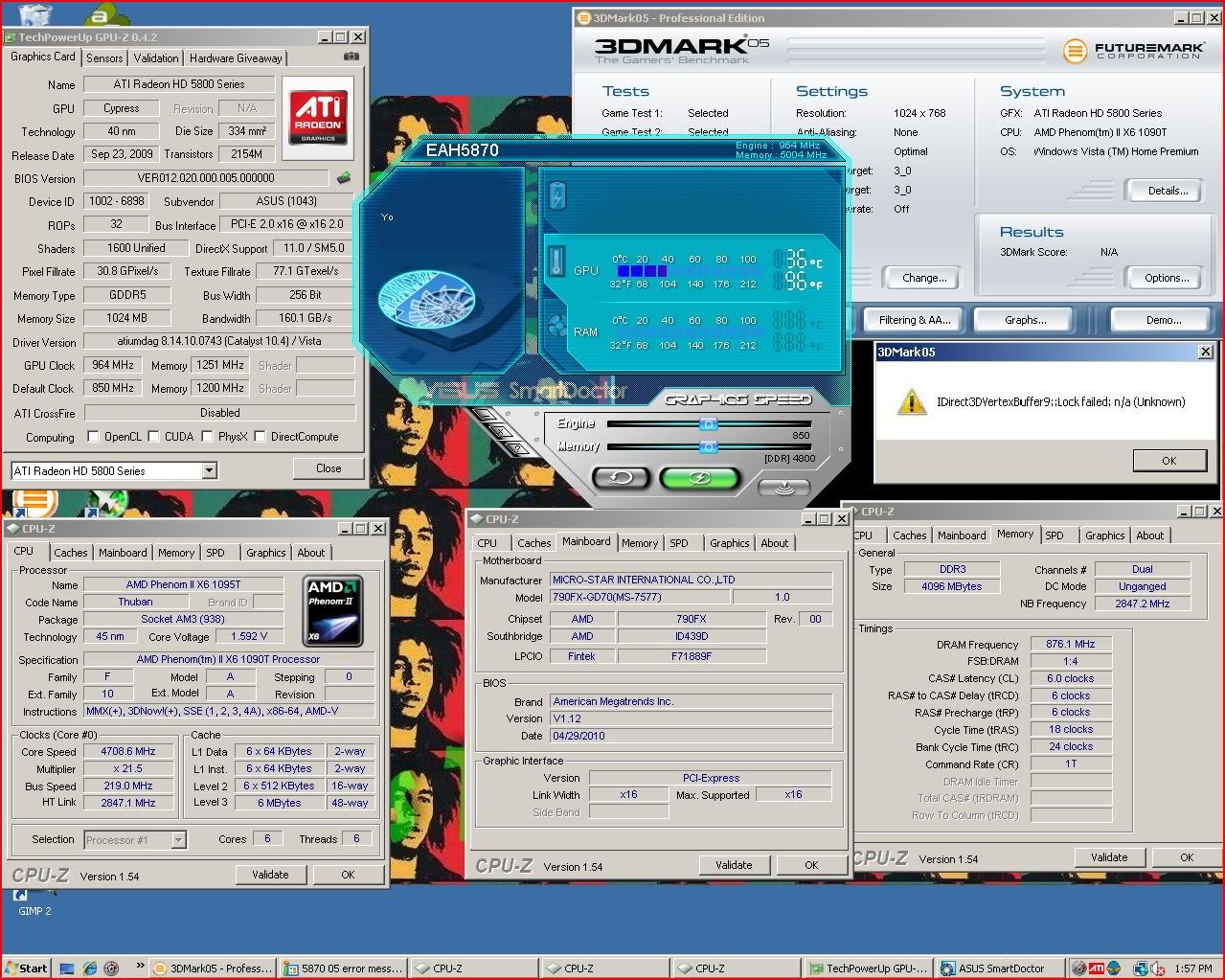Image resolution: width=1225 pixels, height=980 pixels.
Task: Click Show Desktop quick launch icon
Action: pyautogui.click(x=66, y=968)
